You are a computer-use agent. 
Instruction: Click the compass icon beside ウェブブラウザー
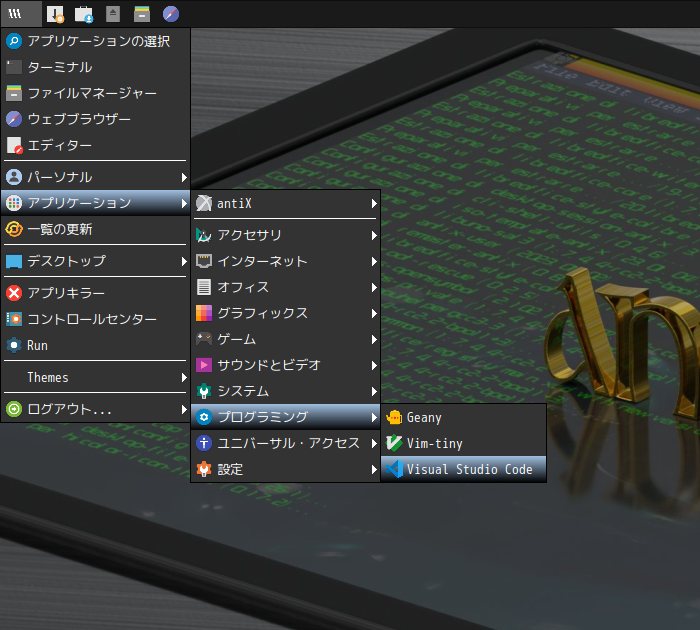pyautogui.click(x=14, y=119)
